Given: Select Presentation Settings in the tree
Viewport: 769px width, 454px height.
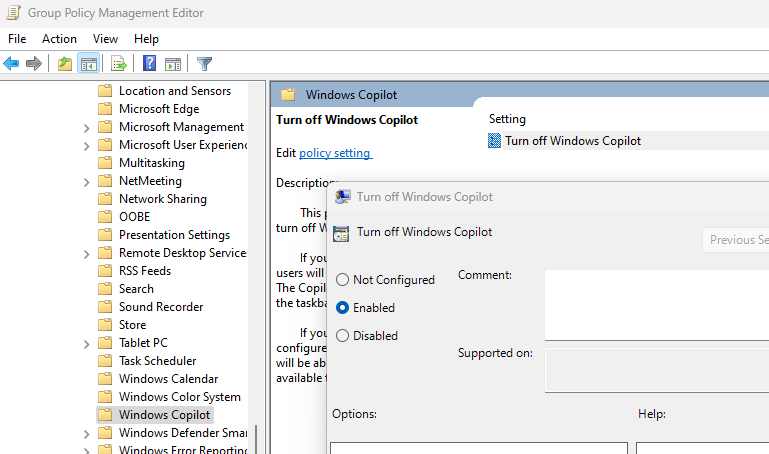Looking at the screenshot, I should [x=174, y=235].
